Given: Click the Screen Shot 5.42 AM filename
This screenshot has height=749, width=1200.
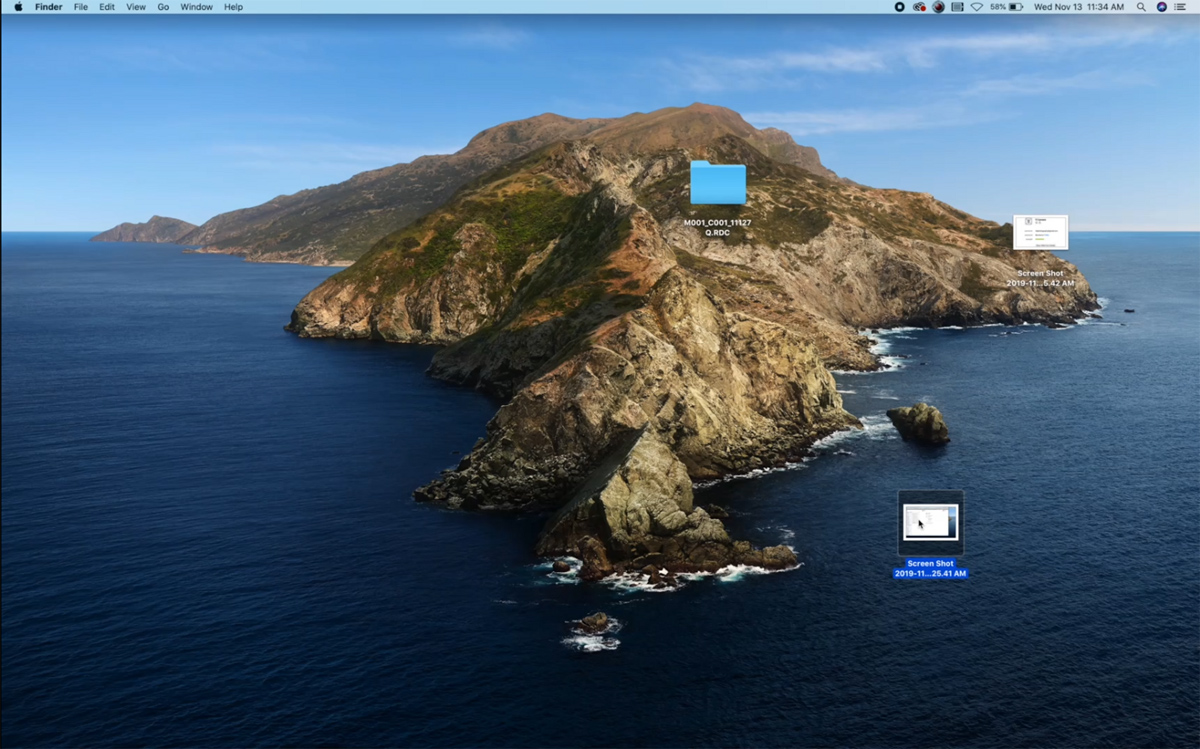Looking at the screenshot, I should pyautogui.click(x=1040, y=278).
